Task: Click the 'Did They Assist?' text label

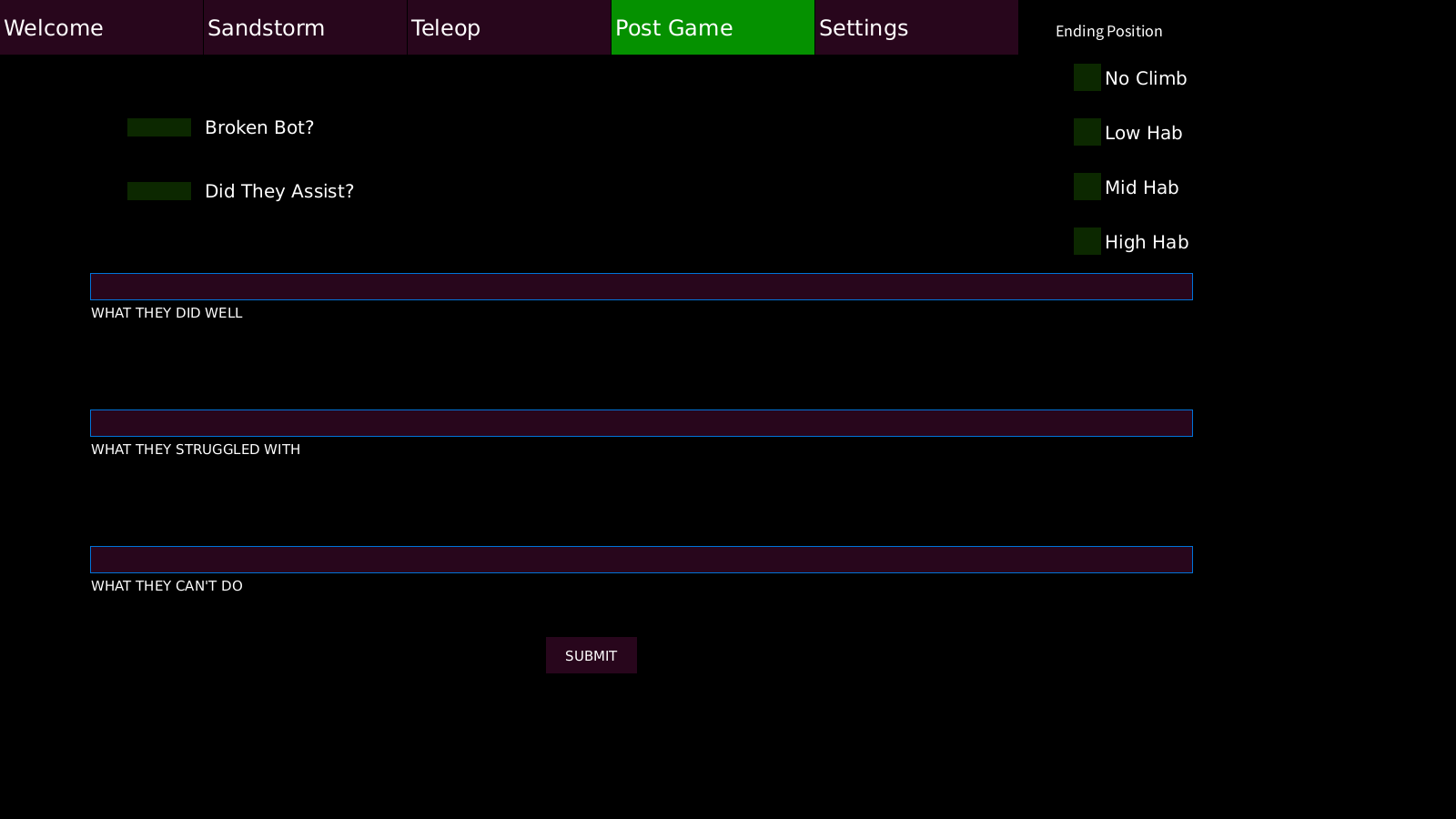Action: click(x=279, y=191)
